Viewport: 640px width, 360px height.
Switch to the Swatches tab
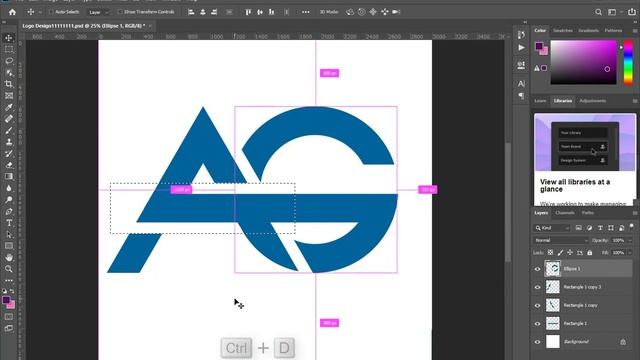tap(562, 31)
